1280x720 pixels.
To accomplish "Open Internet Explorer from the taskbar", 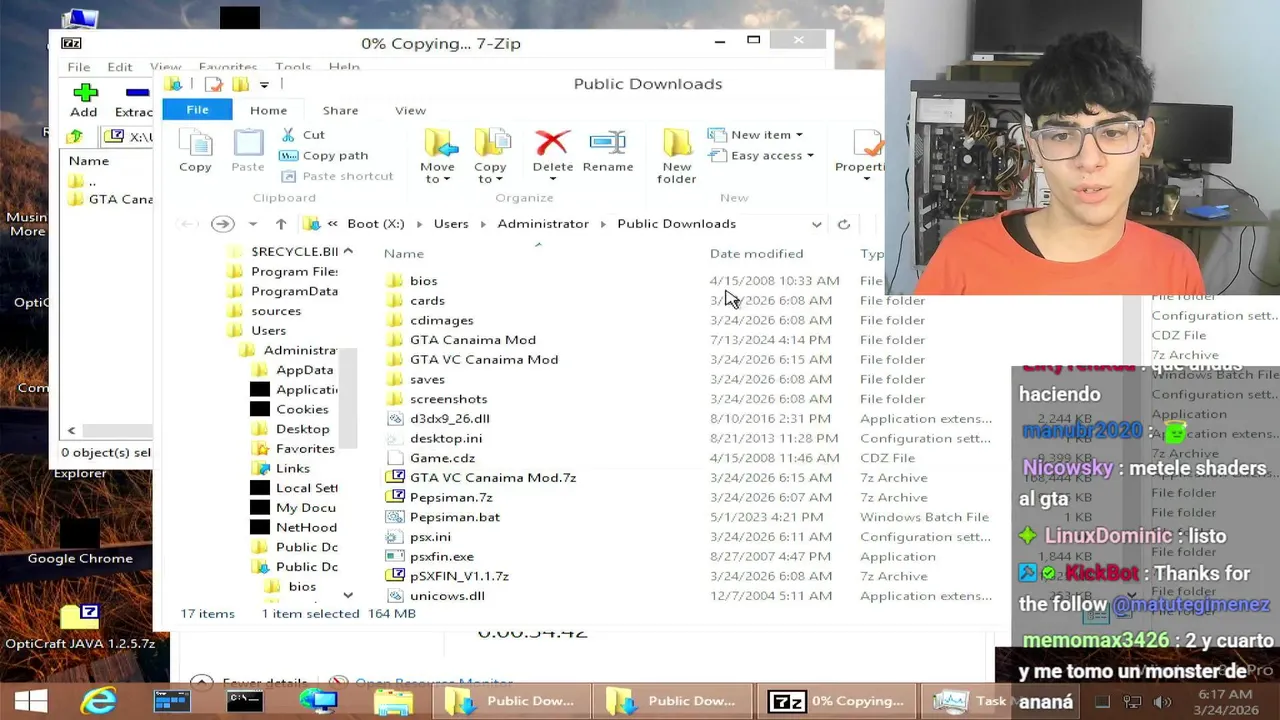I will [x=98, y=701].
